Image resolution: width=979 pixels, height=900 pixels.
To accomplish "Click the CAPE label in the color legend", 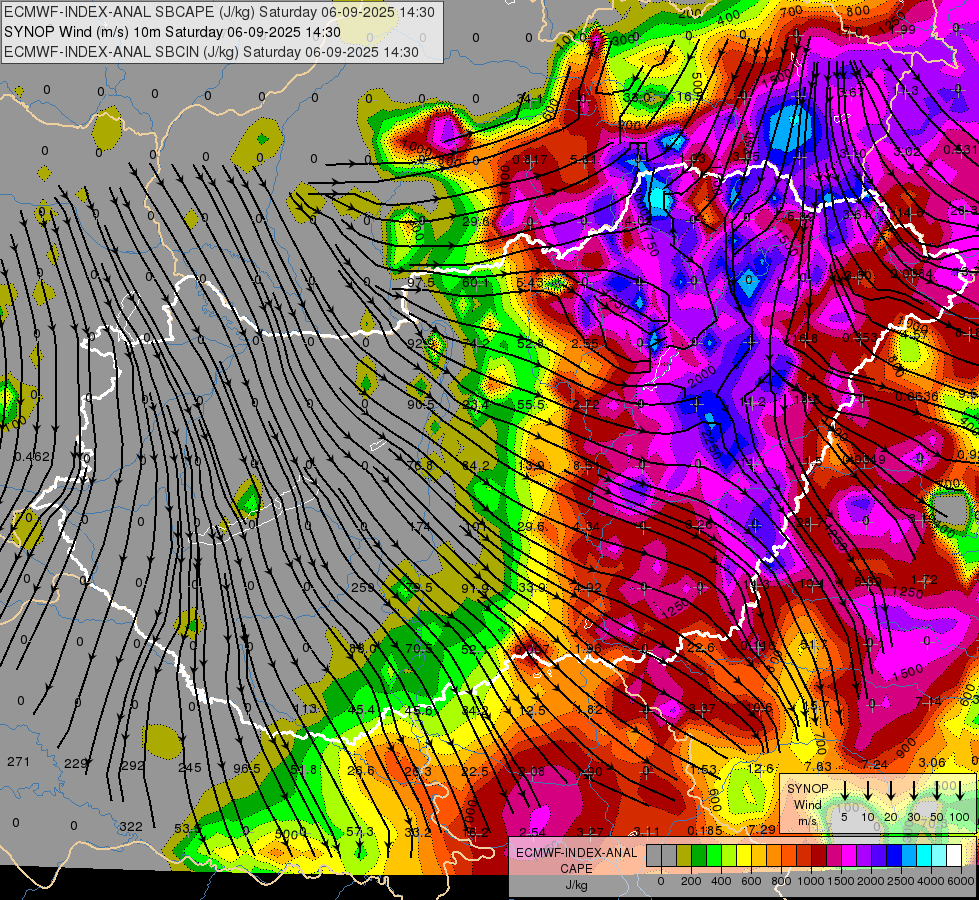I will (x=576, y=868).
